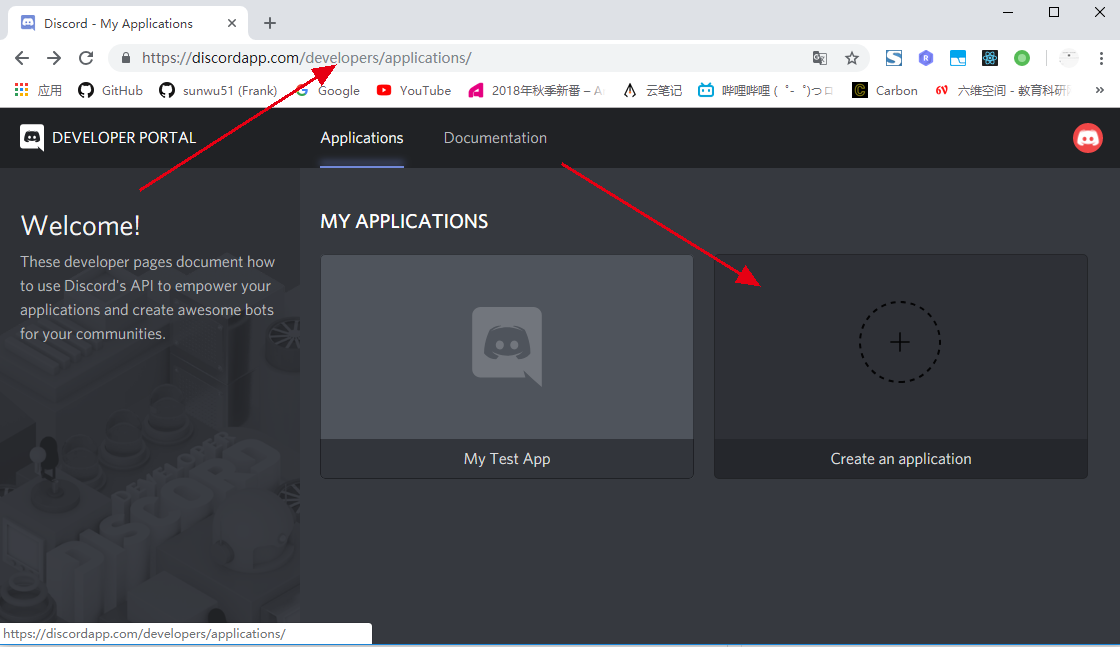Reload the current page
1120x647 pixels.
(86, 59)
